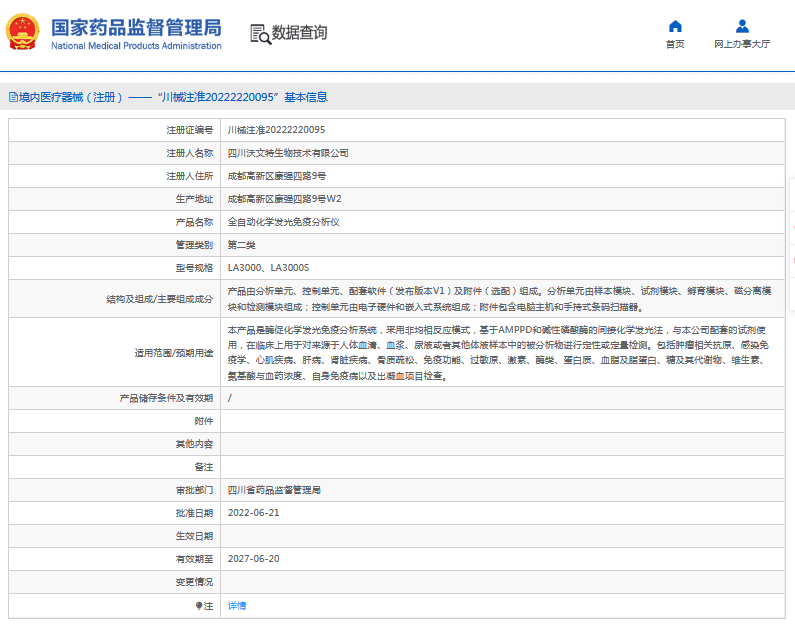
Task: Click the document icon before 境内医疗器械
Action: tap(13, 97)
